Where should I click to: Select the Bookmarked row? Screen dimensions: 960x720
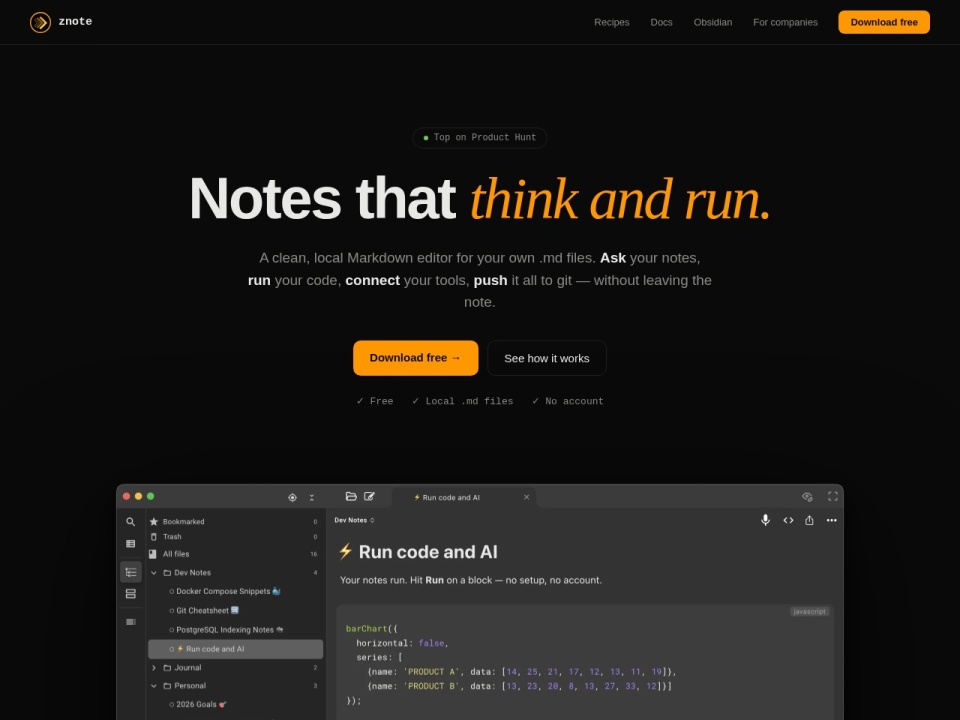pyautogui.click(x=235, y=522)
